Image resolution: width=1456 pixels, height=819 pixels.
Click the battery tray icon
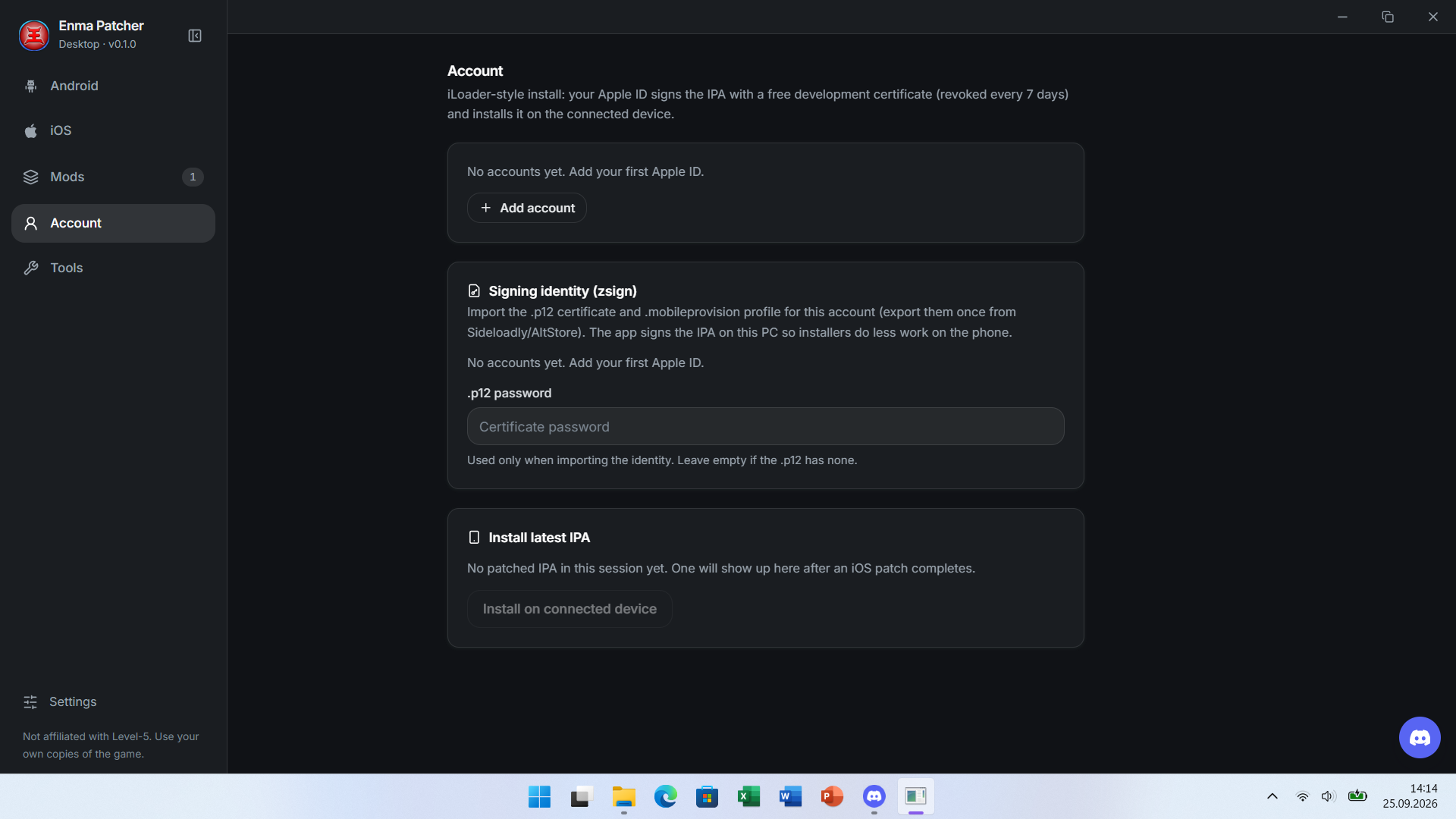pos(1357,795)
